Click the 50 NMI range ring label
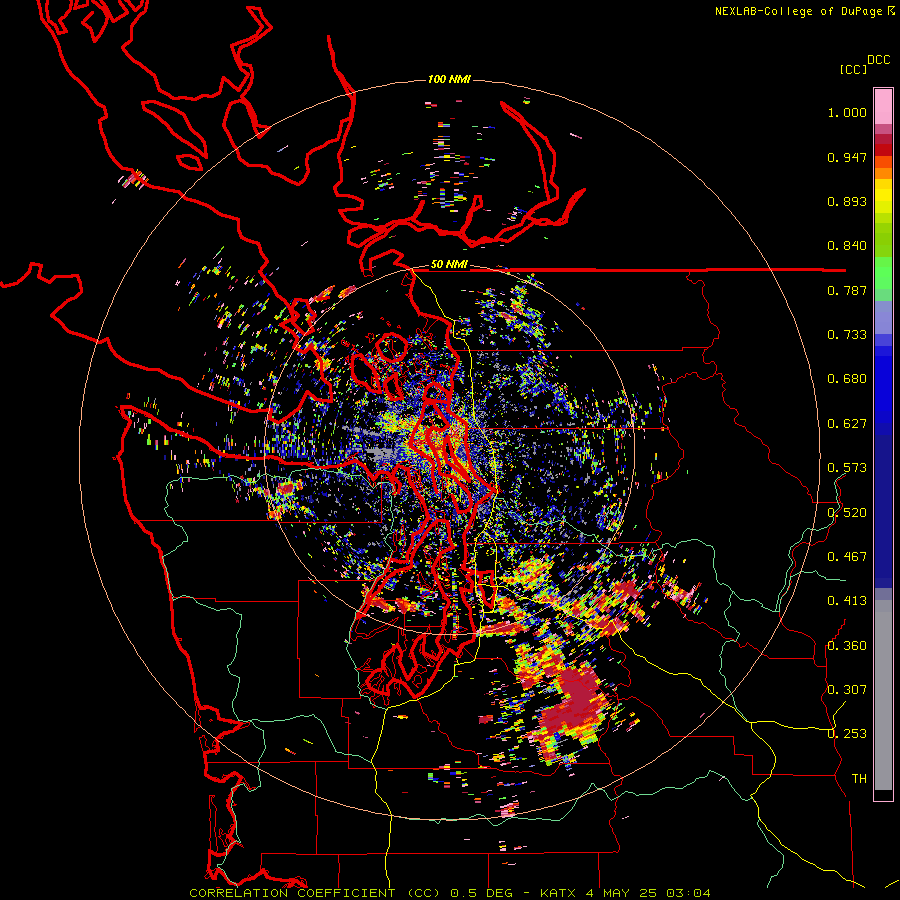 click(449, 265)
